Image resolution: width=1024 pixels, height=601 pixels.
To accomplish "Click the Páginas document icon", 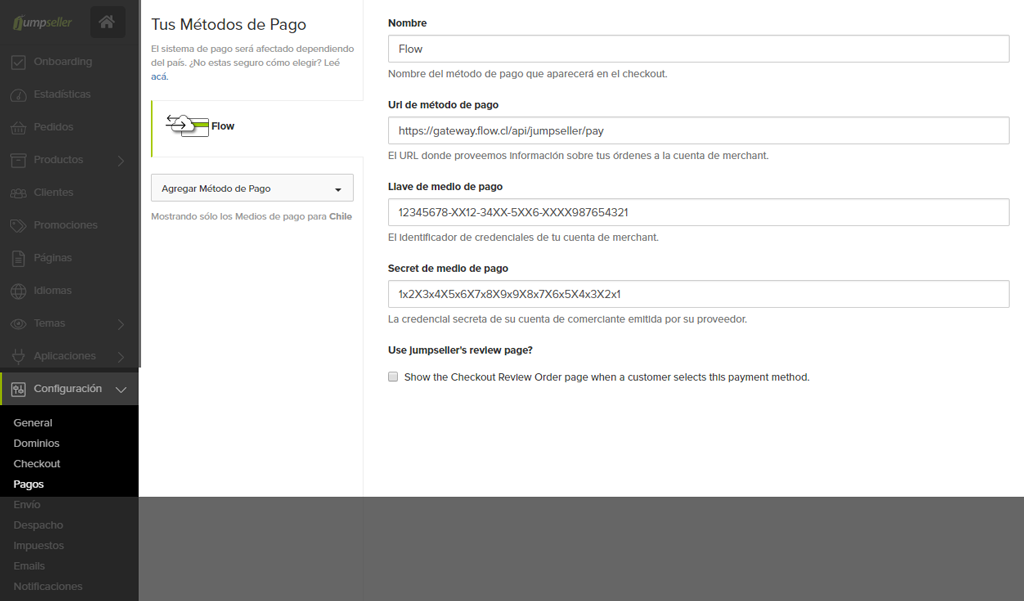I will pyautogui.click(x=18, y=258).
